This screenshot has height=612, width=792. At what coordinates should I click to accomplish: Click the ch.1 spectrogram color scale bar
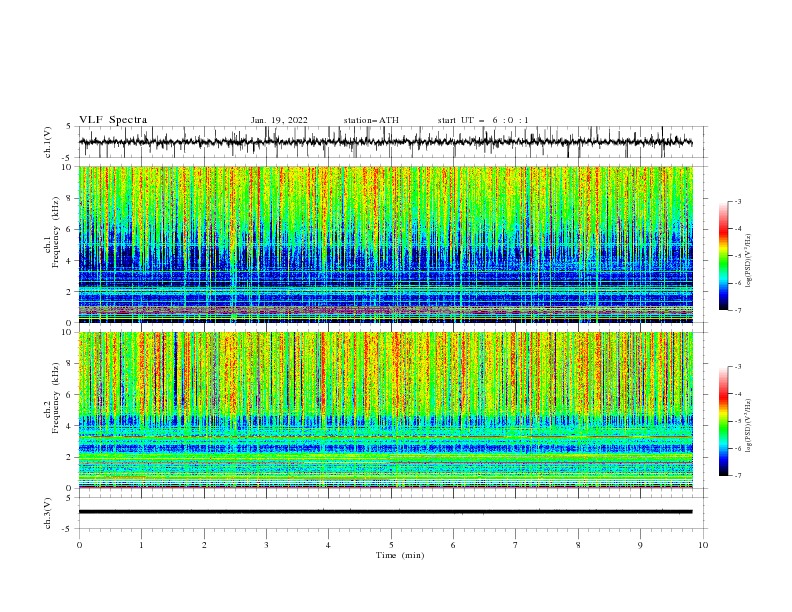pos(723,256)
